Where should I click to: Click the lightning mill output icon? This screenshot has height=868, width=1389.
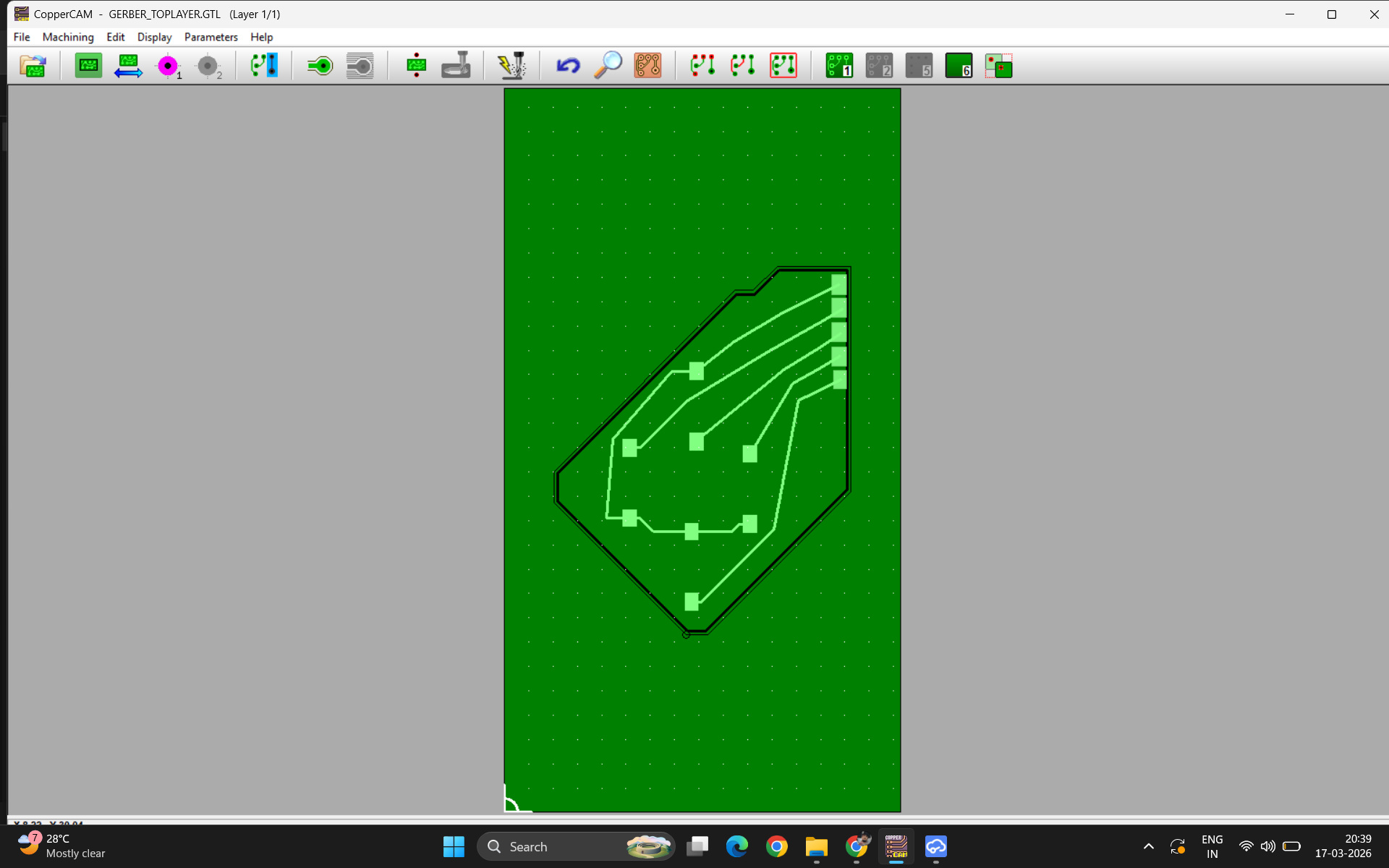click(x=511, y=66)
